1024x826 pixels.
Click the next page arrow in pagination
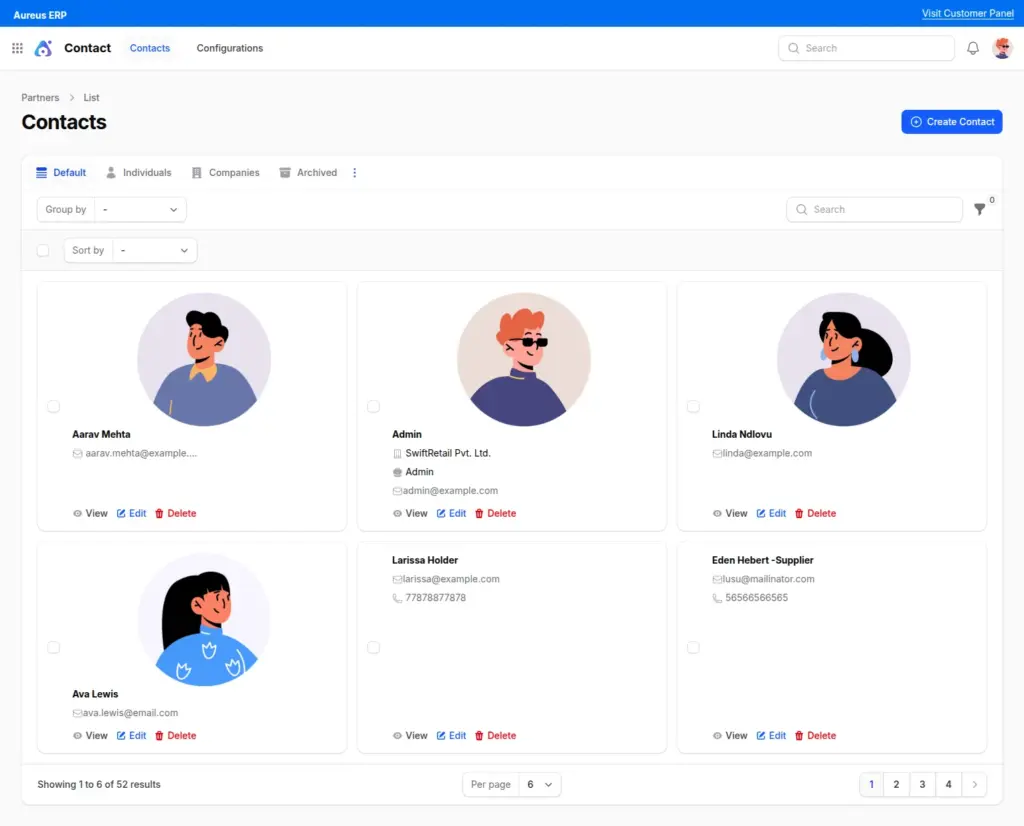point(975,785)
